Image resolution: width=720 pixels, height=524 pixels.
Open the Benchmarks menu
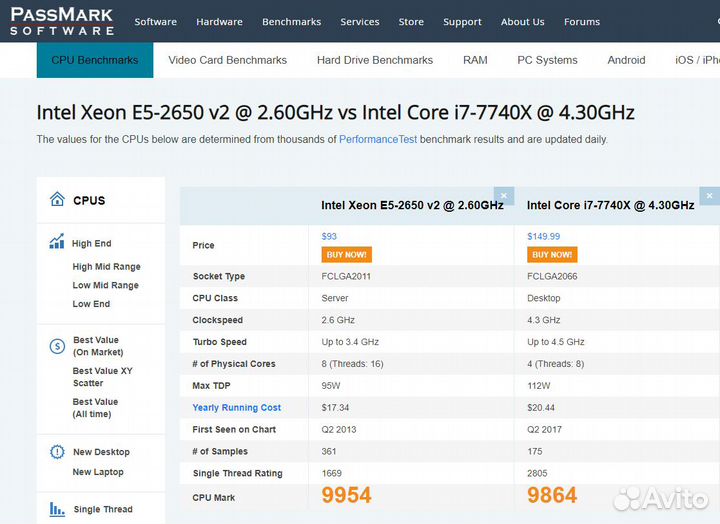292,22
